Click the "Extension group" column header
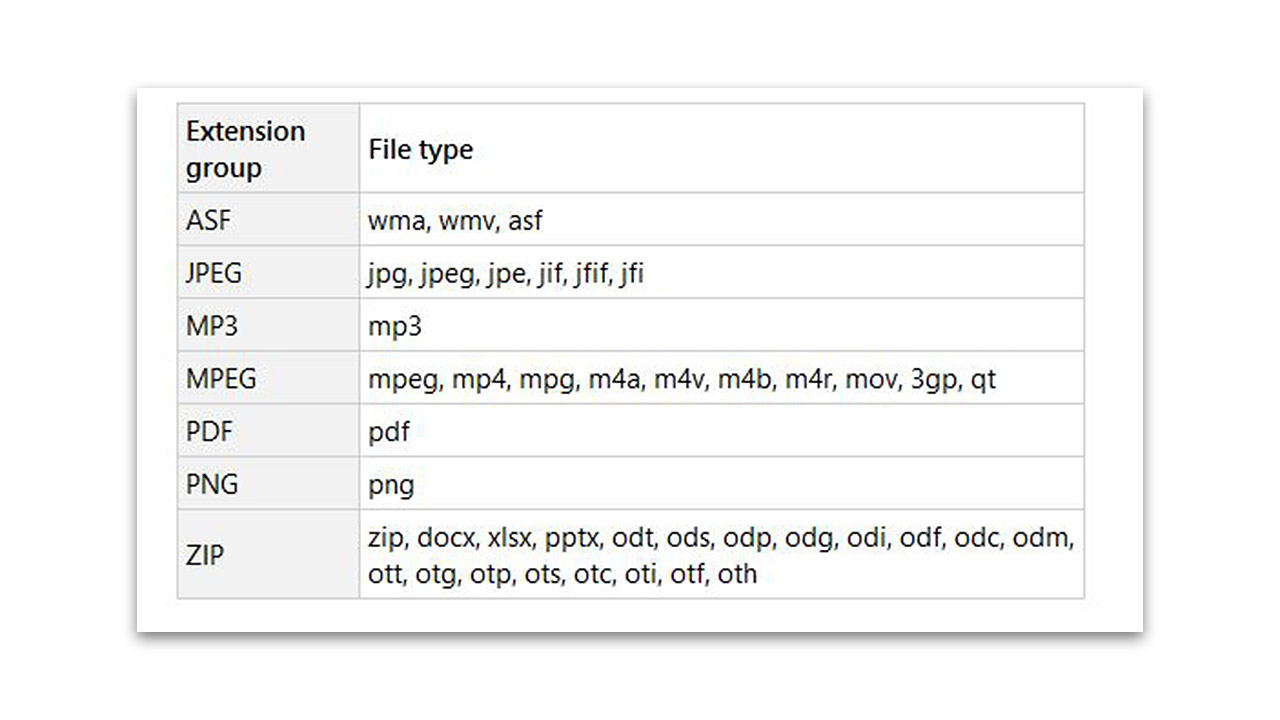The image size is (1280, 720). 268,148
